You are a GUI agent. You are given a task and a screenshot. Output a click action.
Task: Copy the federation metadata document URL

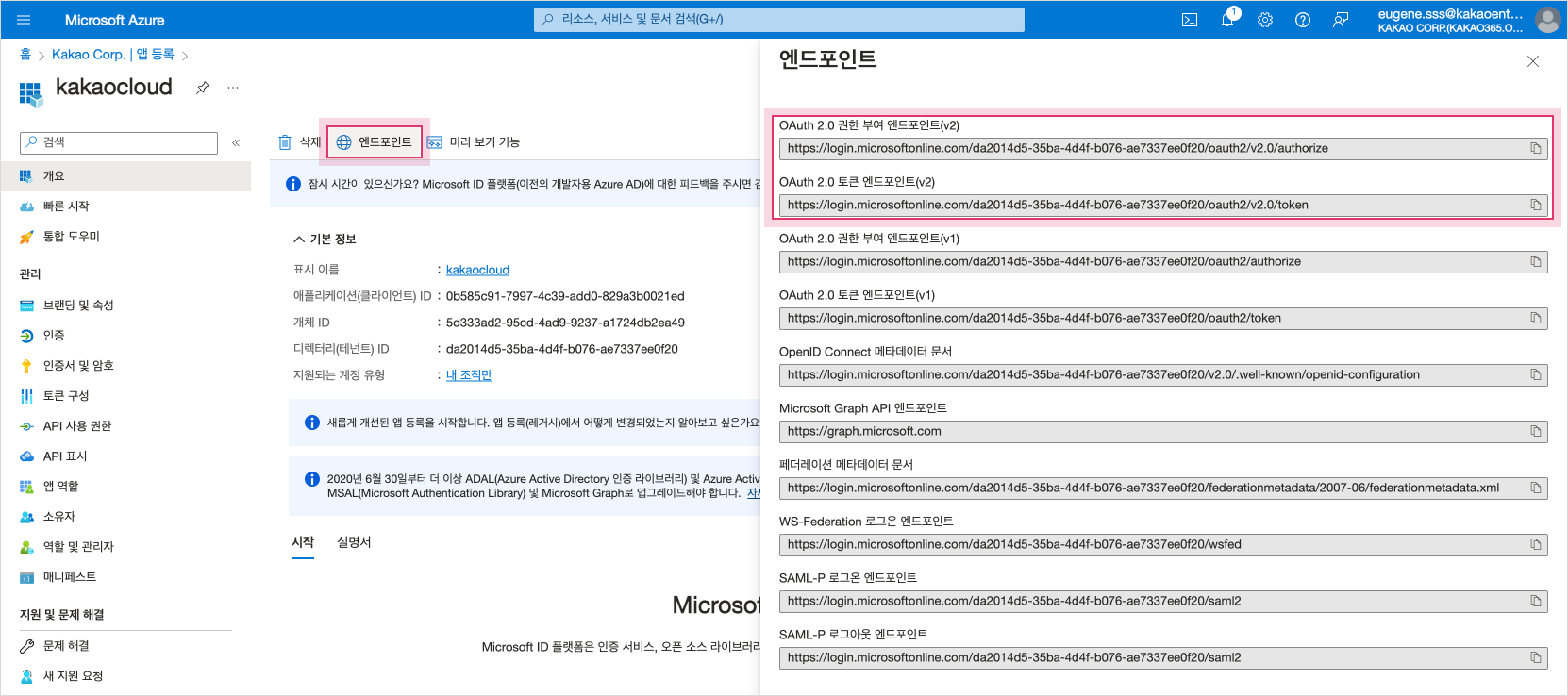click(x=1536, y=488)
